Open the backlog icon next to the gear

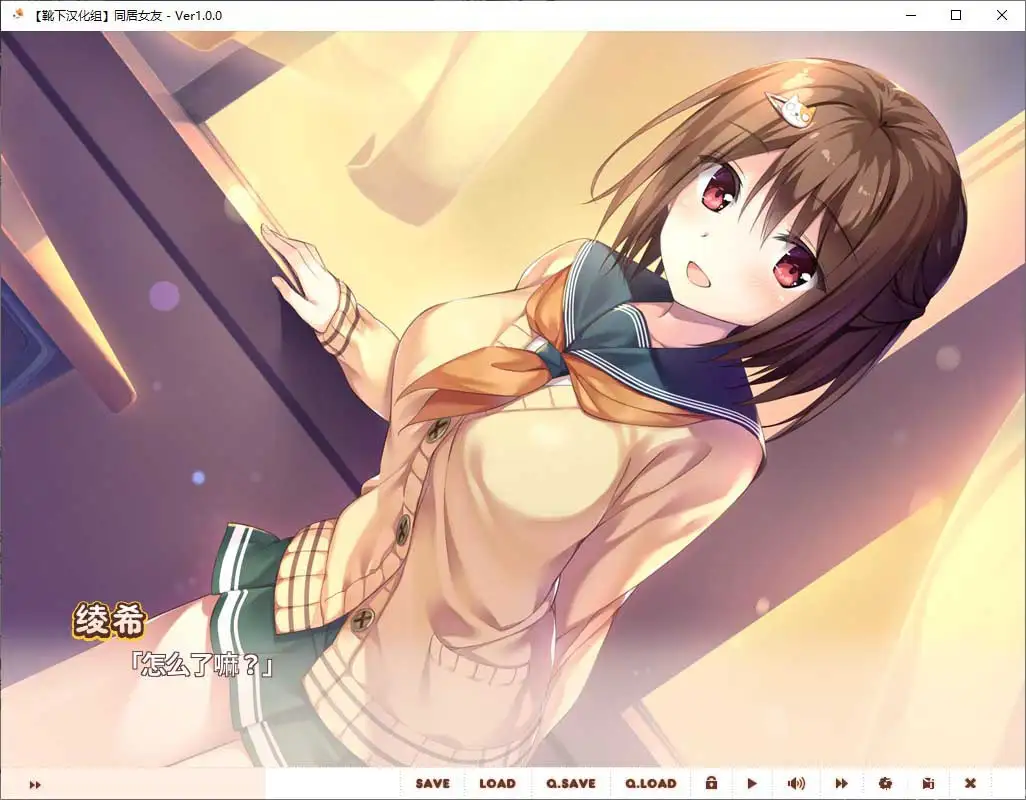[928, 783]
